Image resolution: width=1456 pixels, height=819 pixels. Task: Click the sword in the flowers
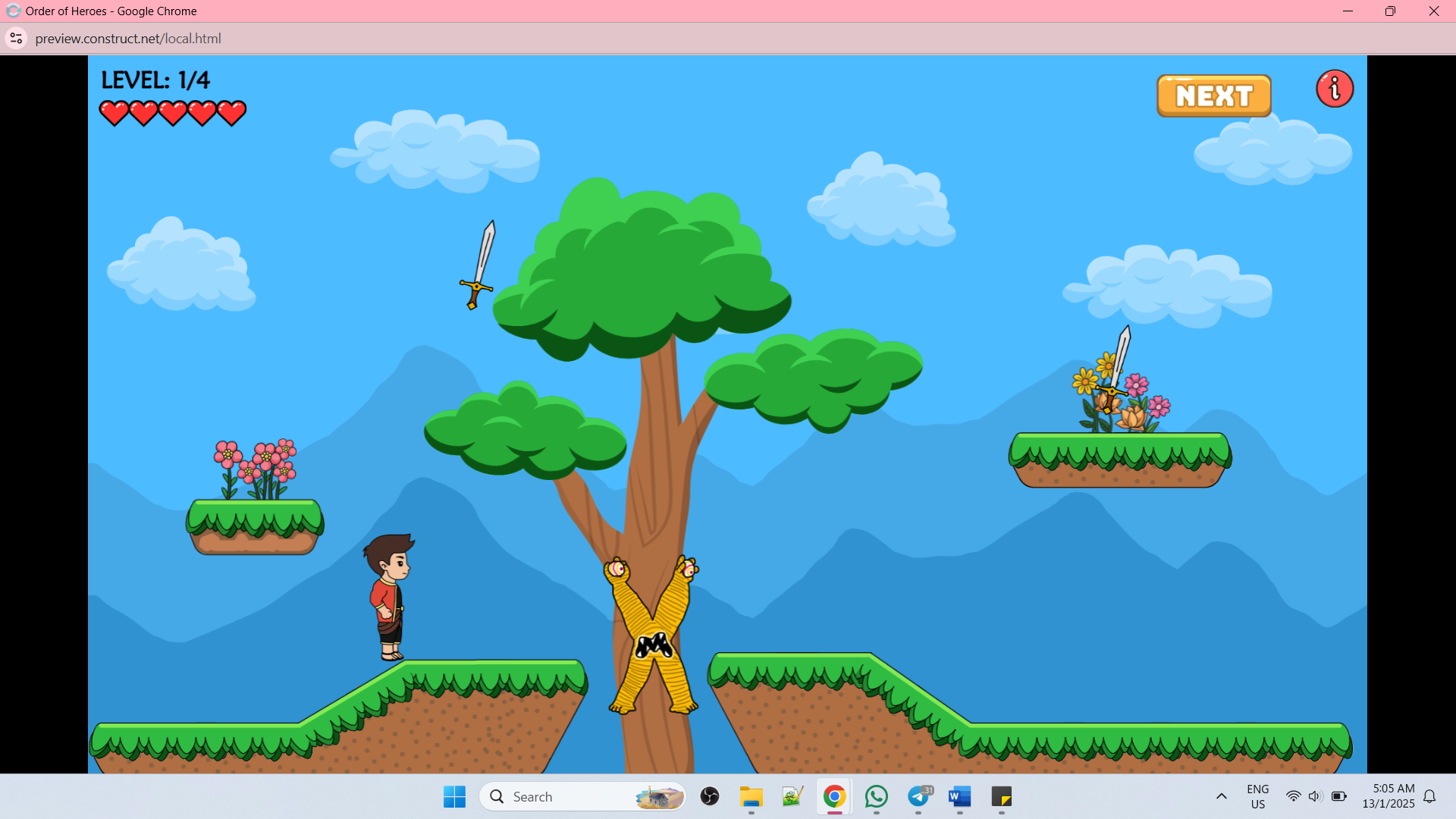[1114, 369]
